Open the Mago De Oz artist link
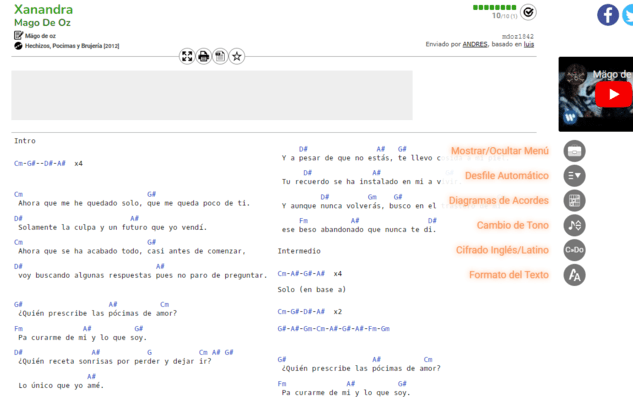 coord(42,23)
